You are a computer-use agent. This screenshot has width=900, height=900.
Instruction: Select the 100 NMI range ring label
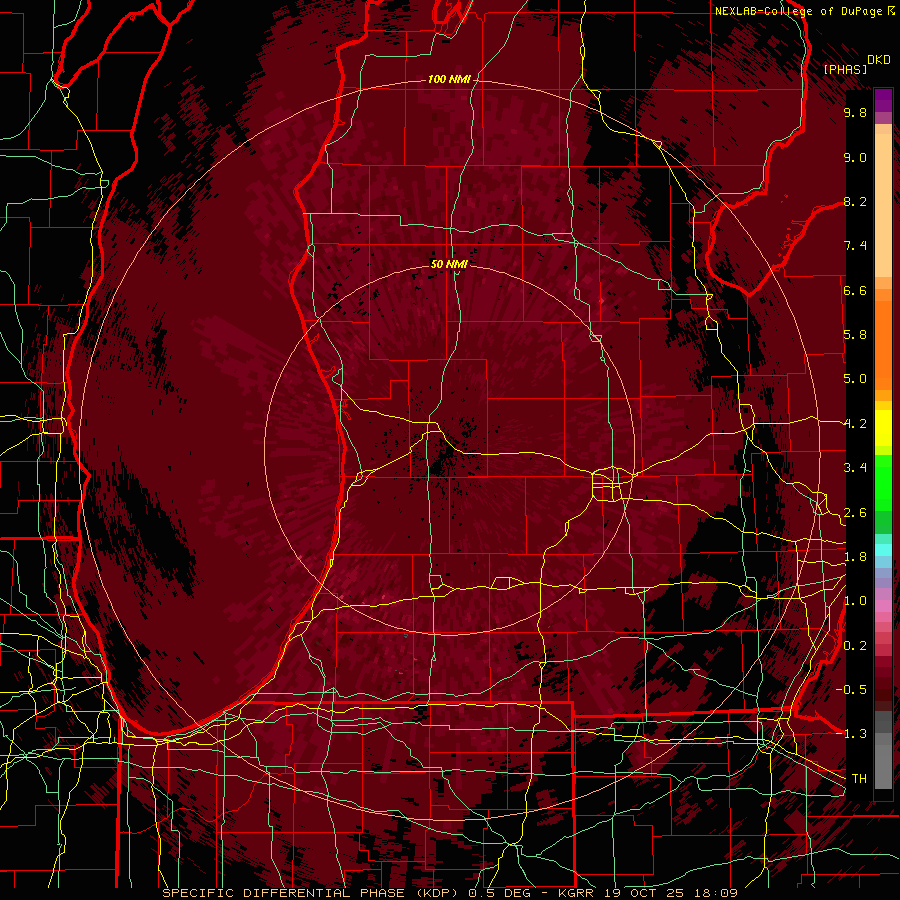449,79
